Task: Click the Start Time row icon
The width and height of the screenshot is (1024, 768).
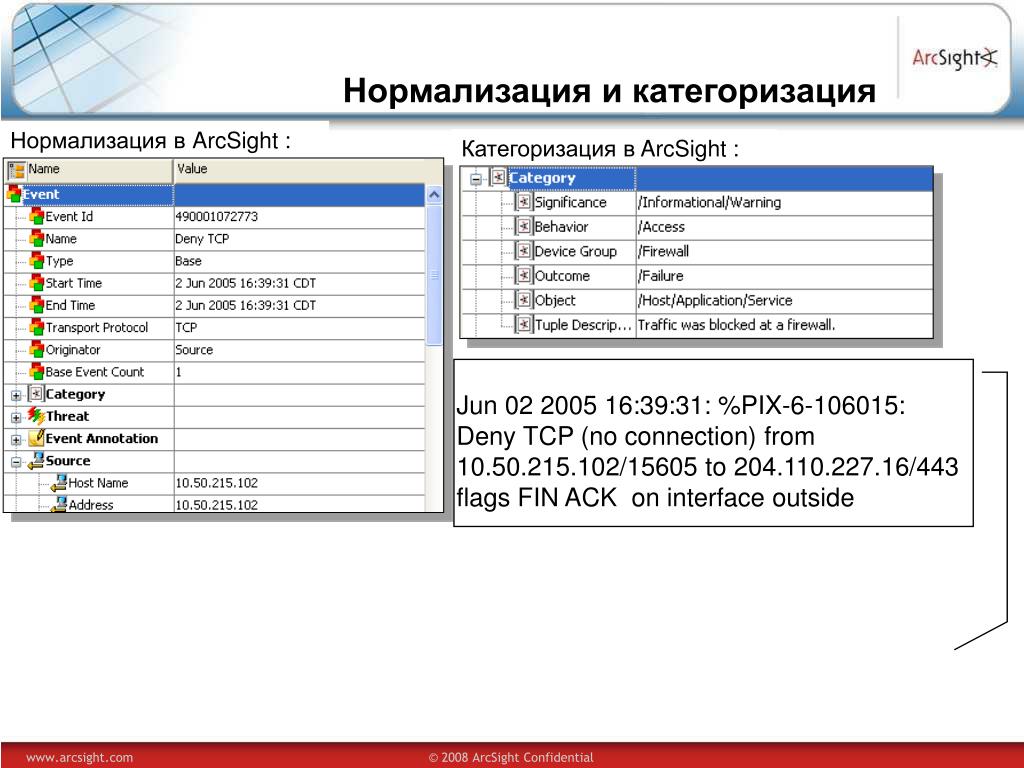Action: pos(37,283)
